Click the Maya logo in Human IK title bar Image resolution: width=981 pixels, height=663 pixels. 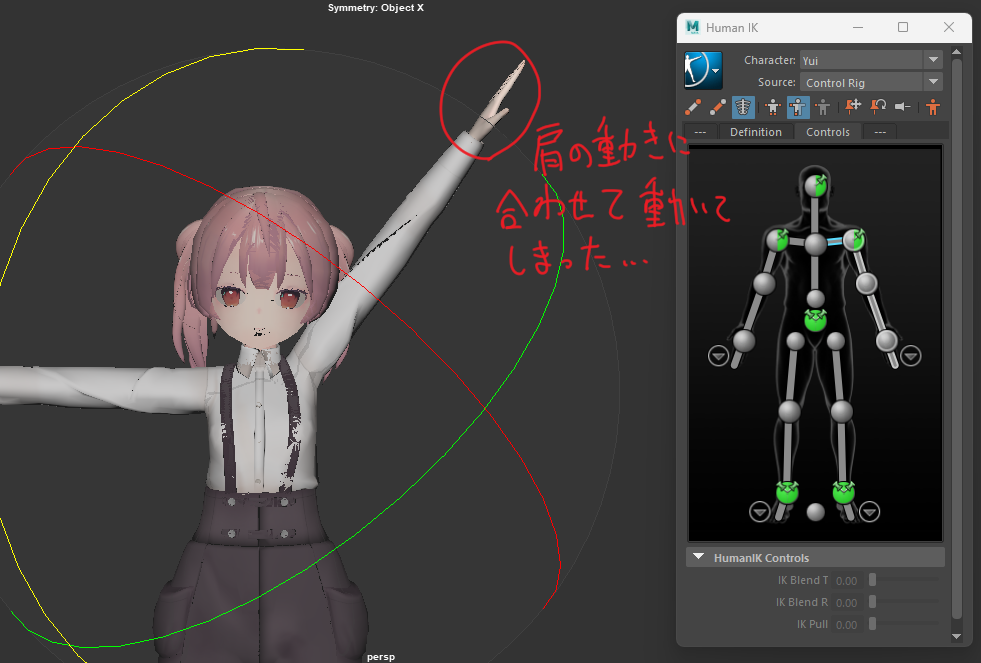click(692, 27)
